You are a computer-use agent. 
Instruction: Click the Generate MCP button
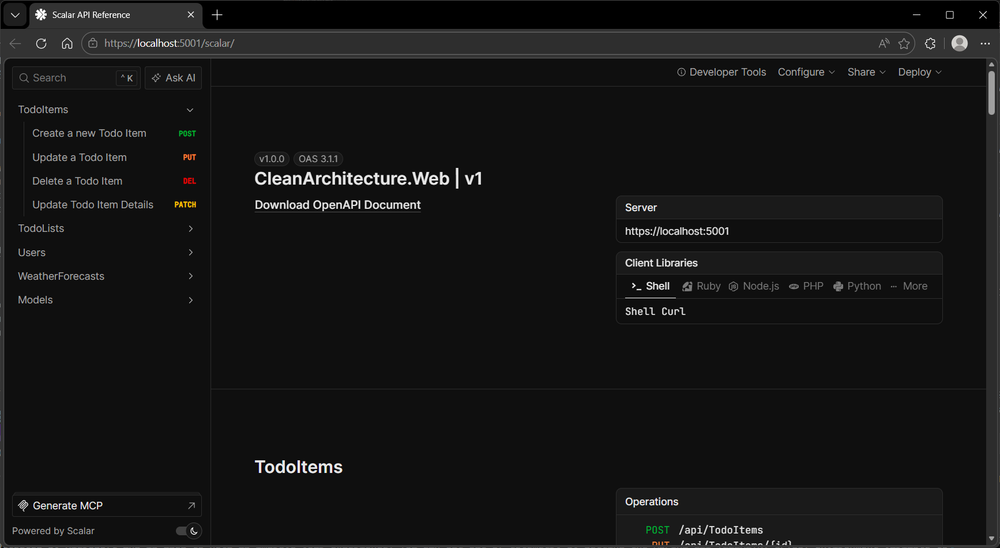coord(107,506)
